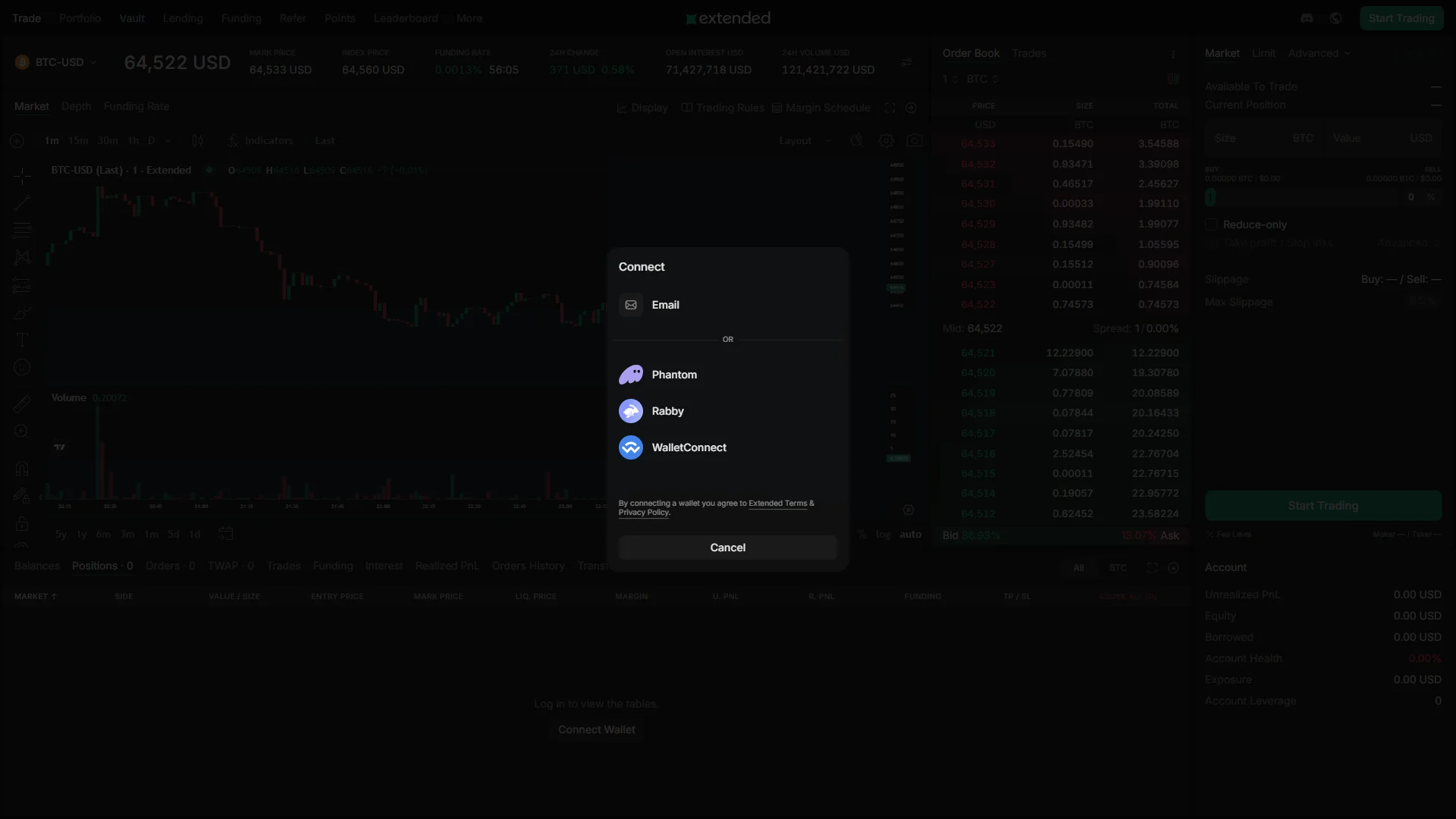Click the fullscreen chart icon
This screenshot has width=1456, height=819.
(x=890, y=108)
